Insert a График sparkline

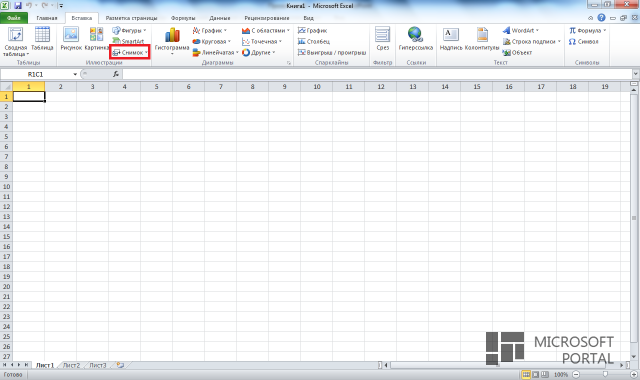pyautogui.click(x=313, y=31)
